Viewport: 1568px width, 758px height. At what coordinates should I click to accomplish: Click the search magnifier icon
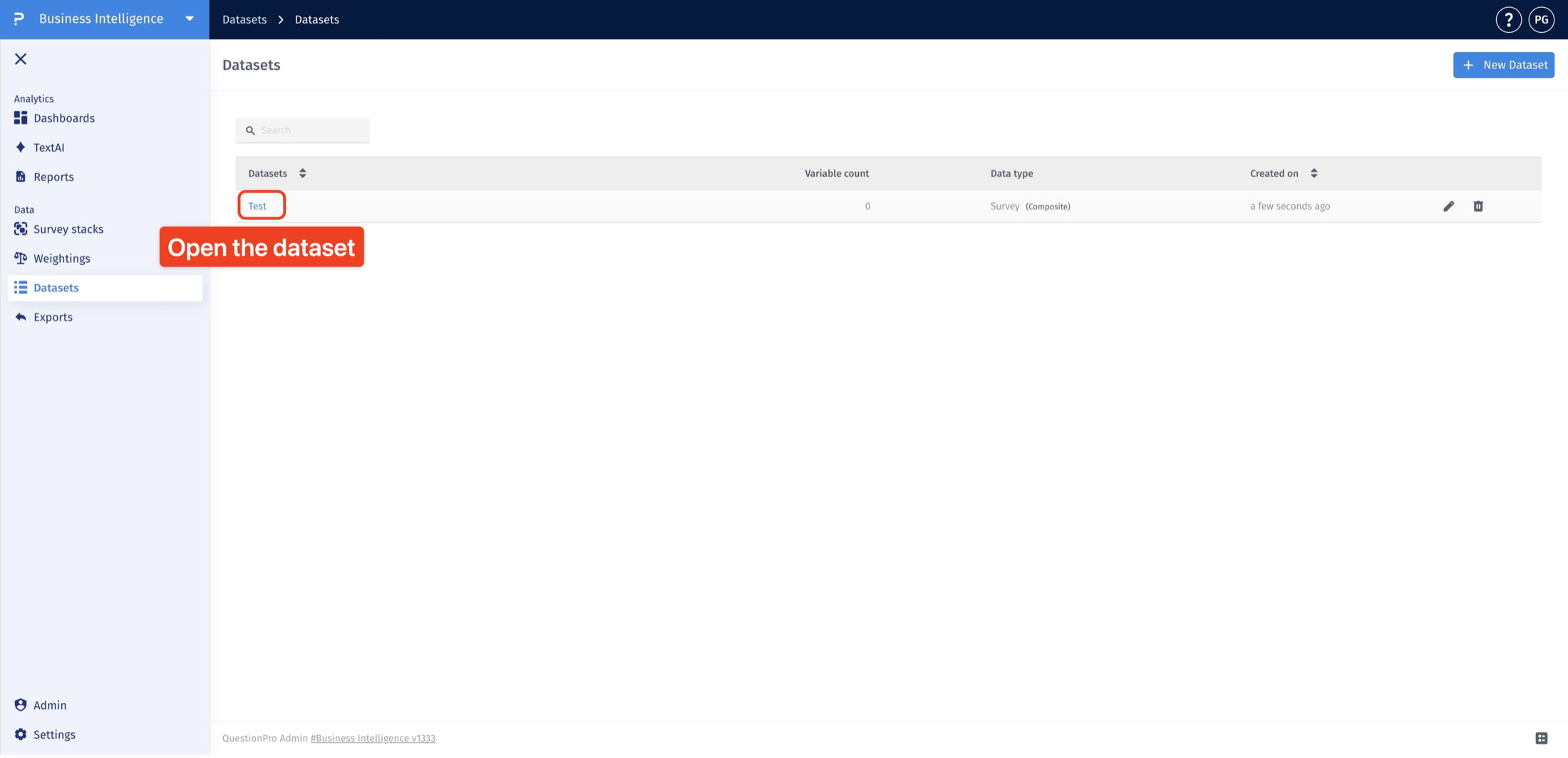[x=250, y=130]
